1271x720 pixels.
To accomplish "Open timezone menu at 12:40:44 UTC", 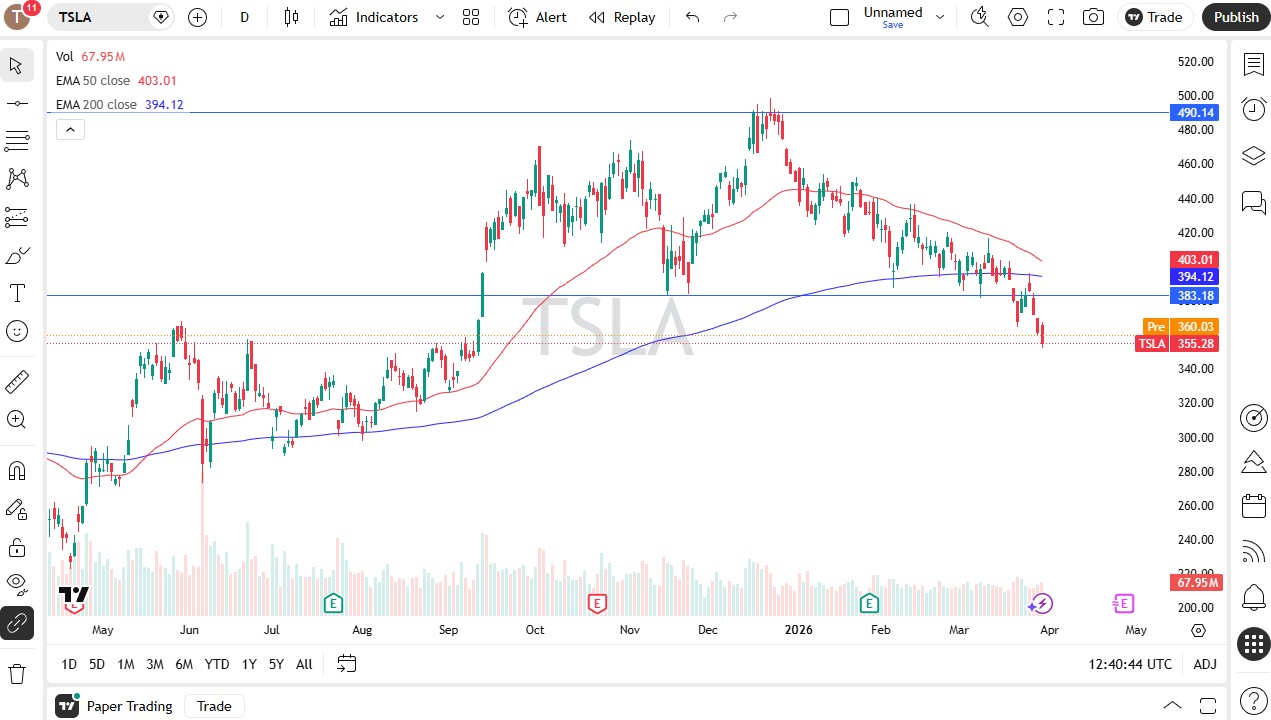I will click(x=1131, y=664).
